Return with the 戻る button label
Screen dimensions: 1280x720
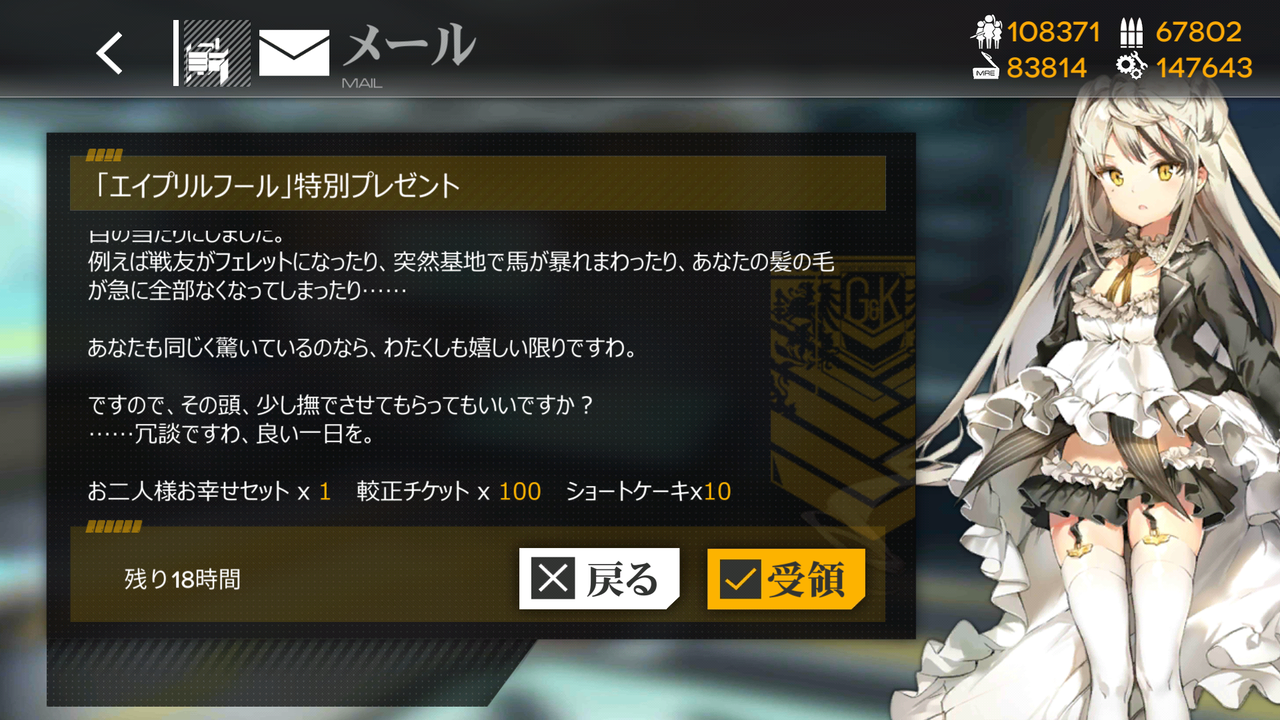[x=622, y=580]
